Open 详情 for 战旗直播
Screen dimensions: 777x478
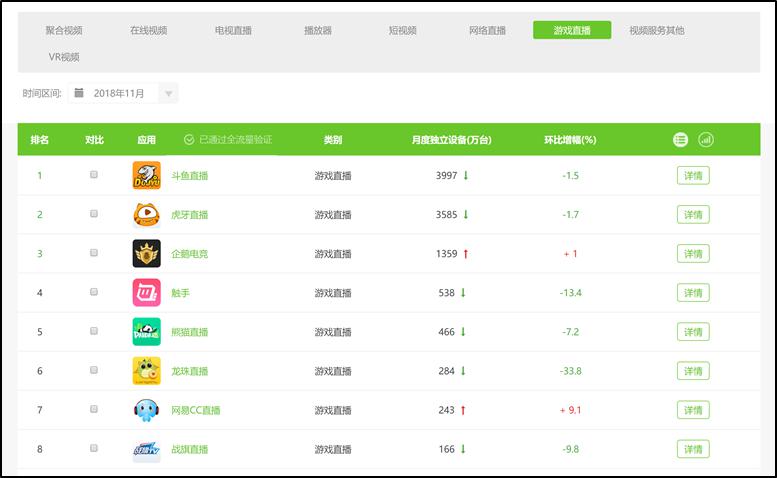tap(693, 449)
